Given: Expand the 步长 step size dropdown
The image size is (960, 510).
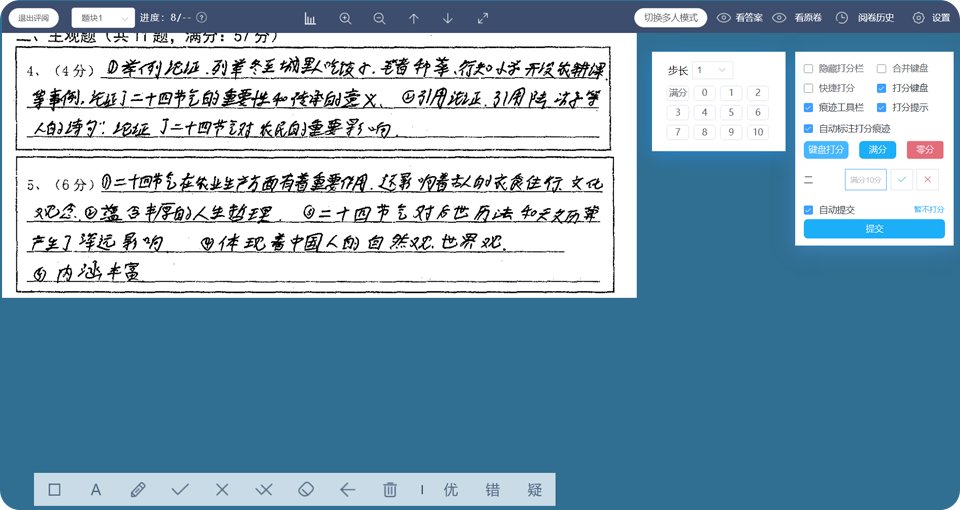Looking at the screenshot, I should (x=713, y=70).
